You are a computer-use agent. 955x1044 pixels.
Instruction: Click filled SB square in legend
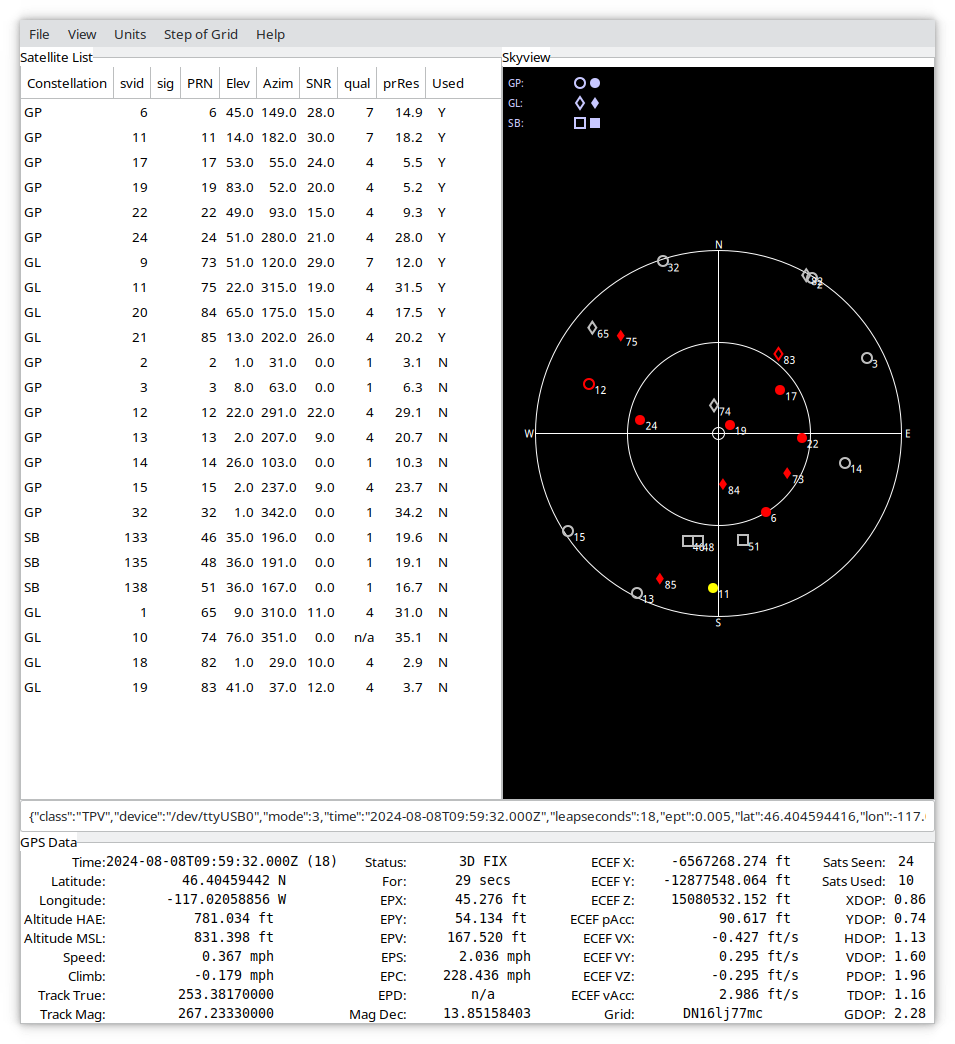point(595,123)
